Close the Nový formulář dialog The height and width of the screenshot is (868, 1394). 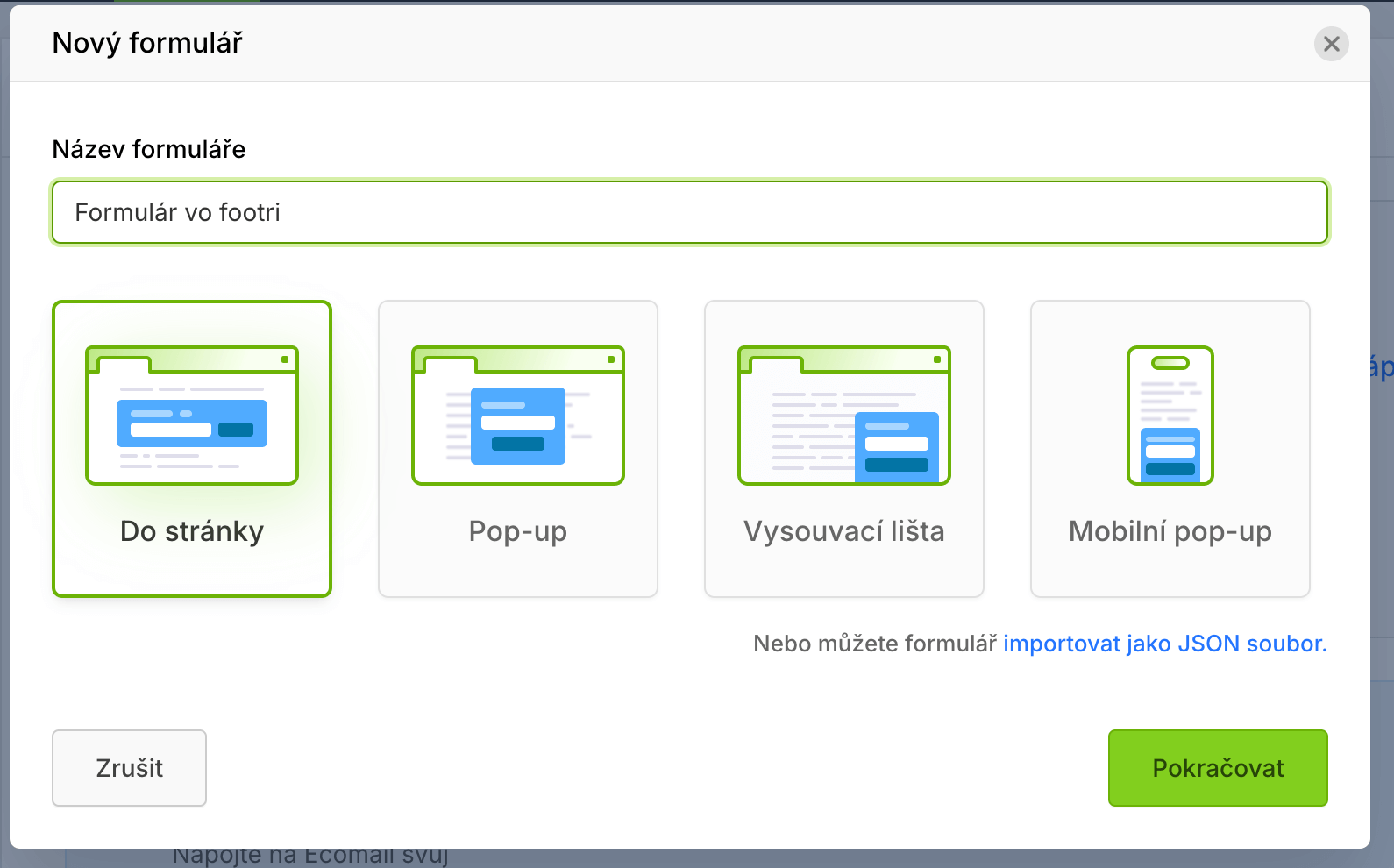click(x=1331, y=44)
